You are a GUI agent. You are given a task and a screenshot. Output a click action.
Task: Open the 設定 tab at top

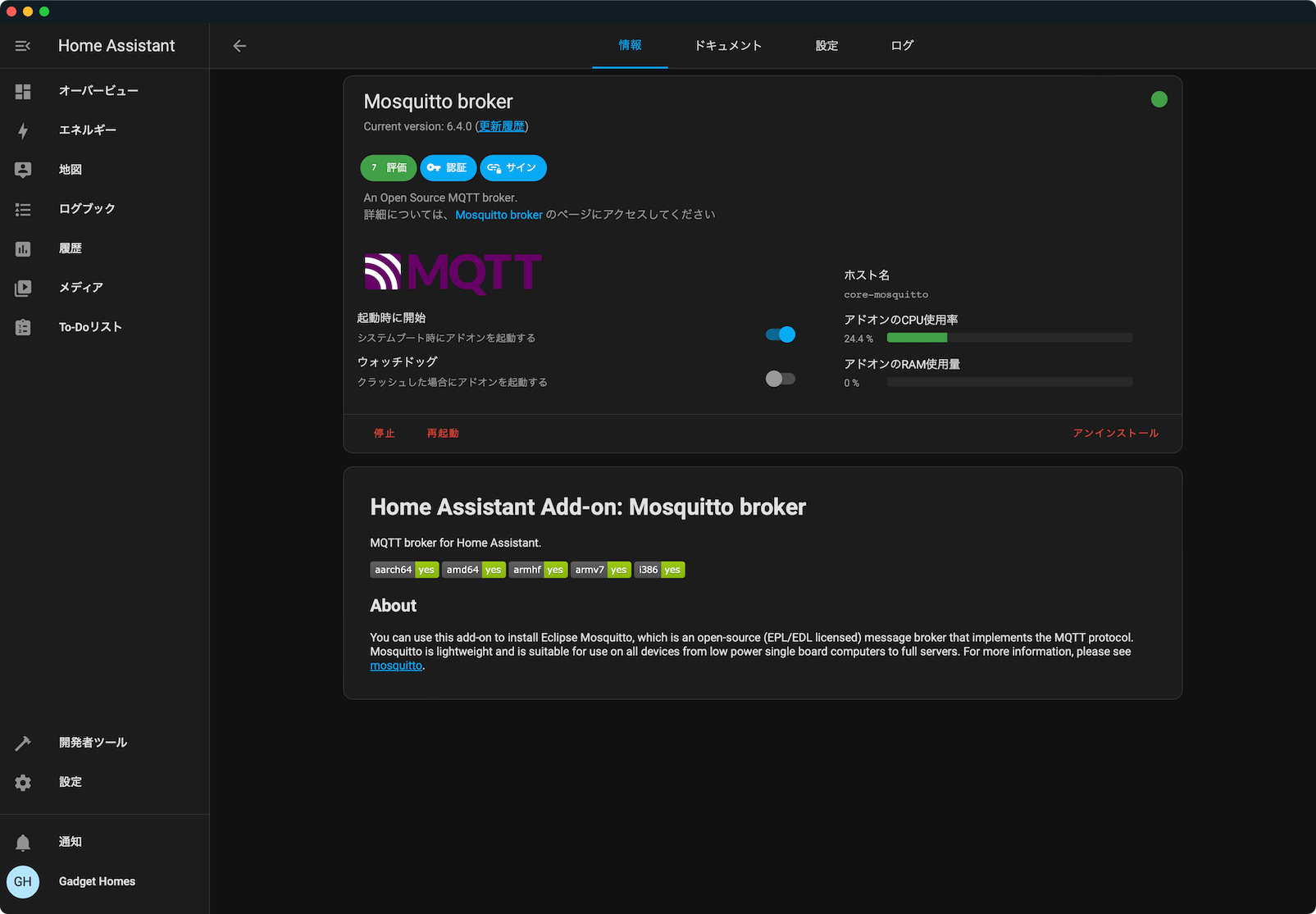(x=826, y=46)
